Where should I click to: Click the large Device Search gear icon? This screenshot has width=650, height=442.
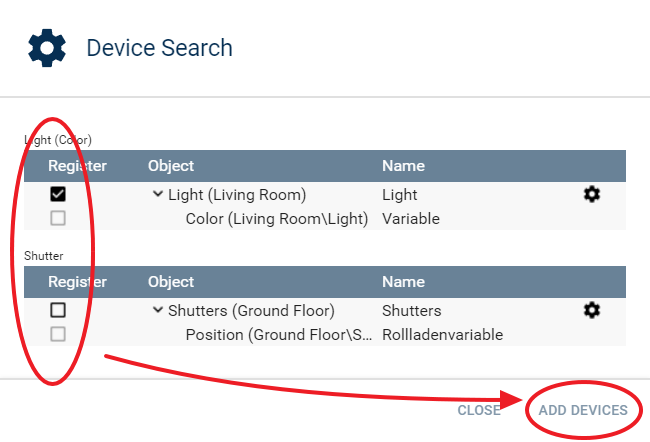pyautogui.click(x=47, y=48)
